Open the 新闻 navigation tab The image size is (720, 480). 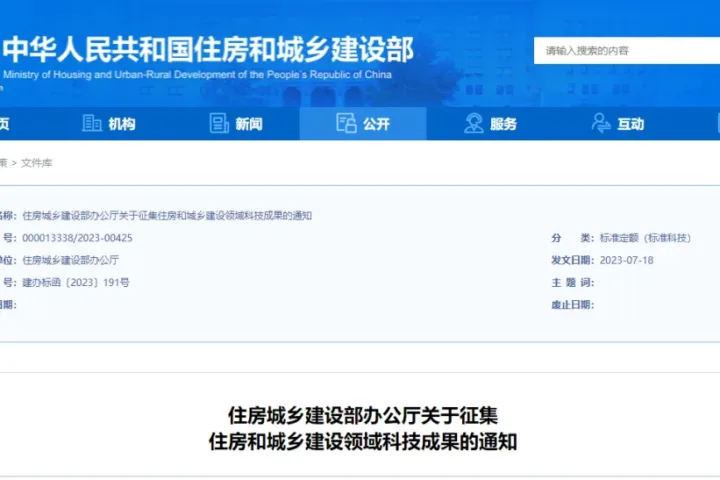[x=236, y=124]
